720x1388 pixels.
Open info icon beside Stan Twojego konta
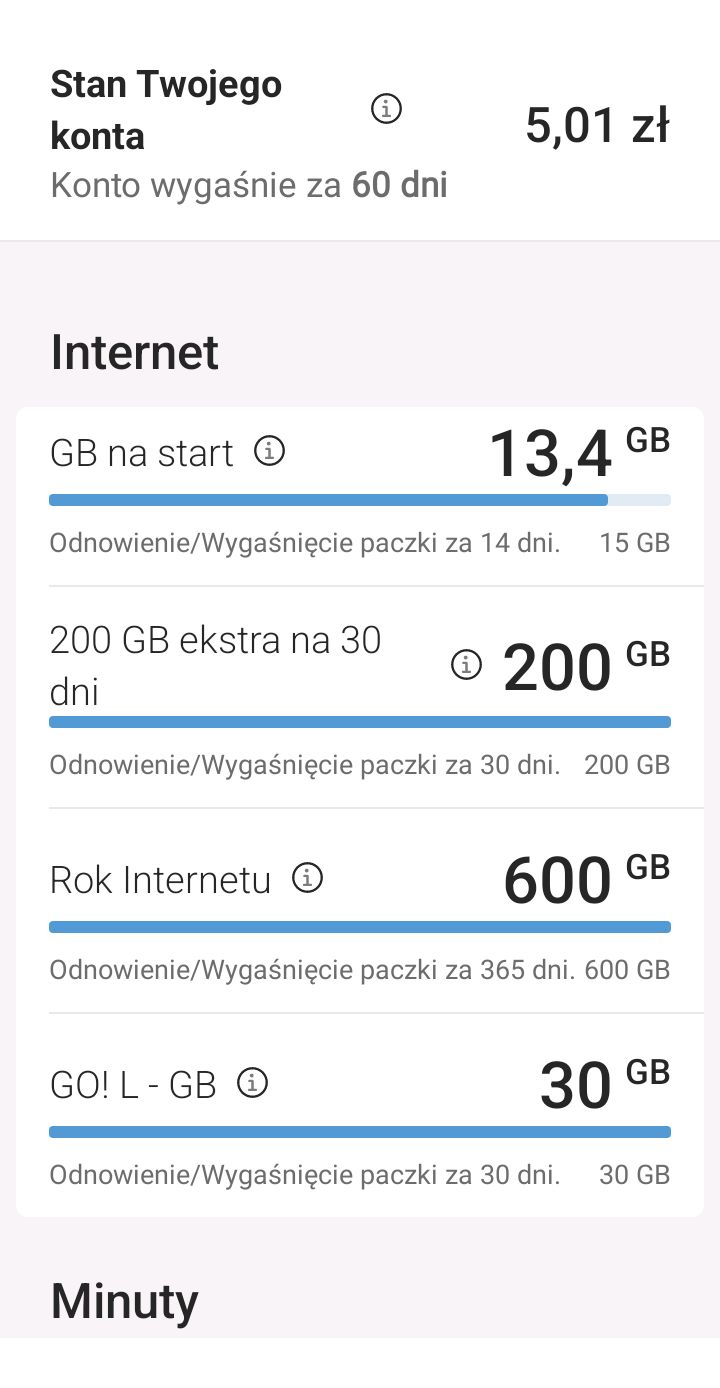[x=386, y=108]
